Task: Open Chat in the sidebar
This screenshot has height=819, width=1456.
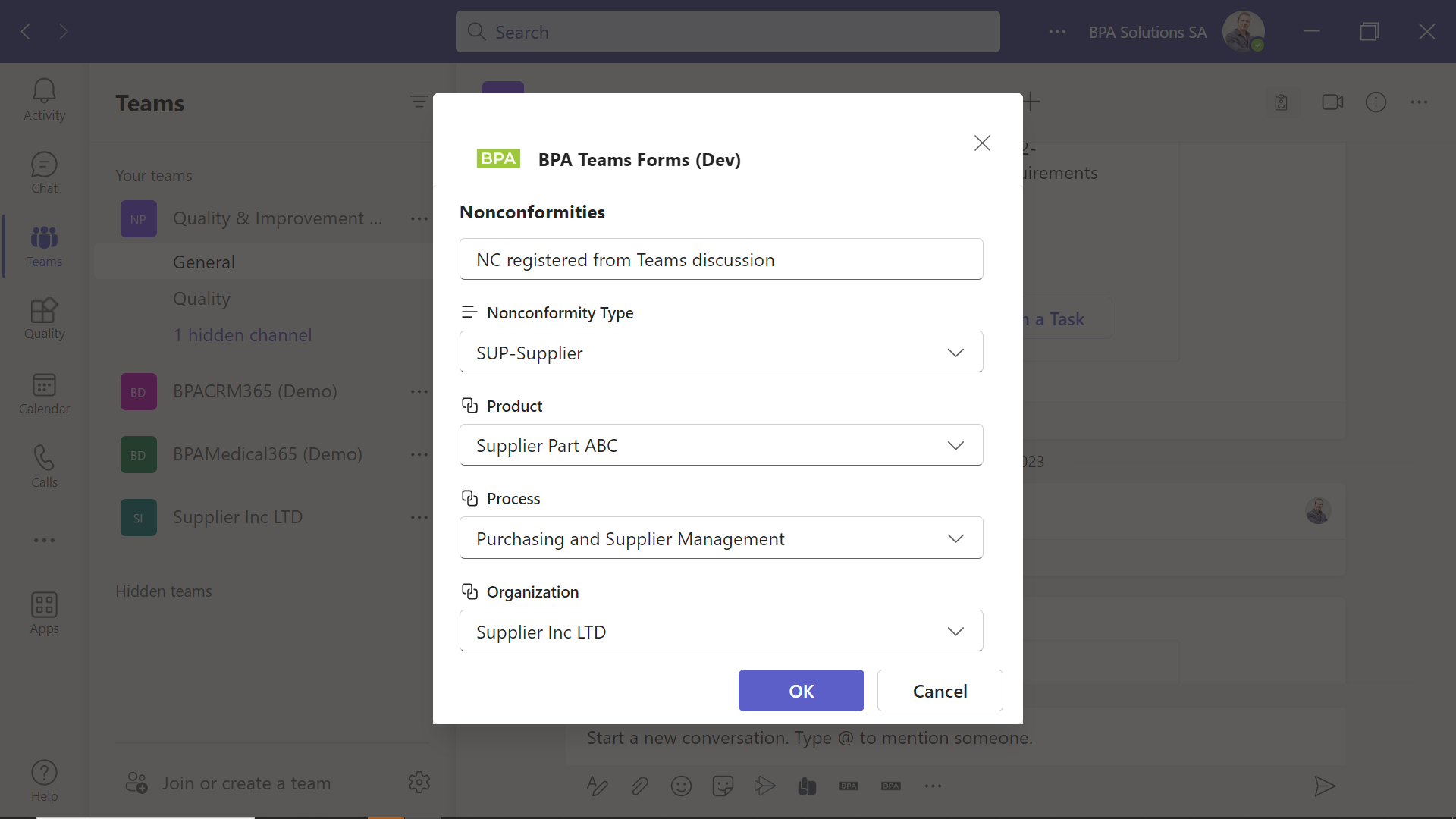Action: 44,173
